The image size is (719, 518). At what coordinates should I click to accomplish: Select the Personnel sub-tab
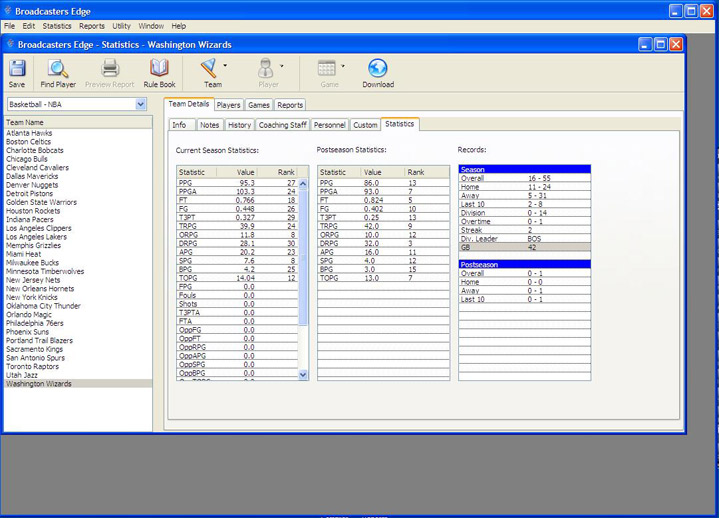(329, 125)
